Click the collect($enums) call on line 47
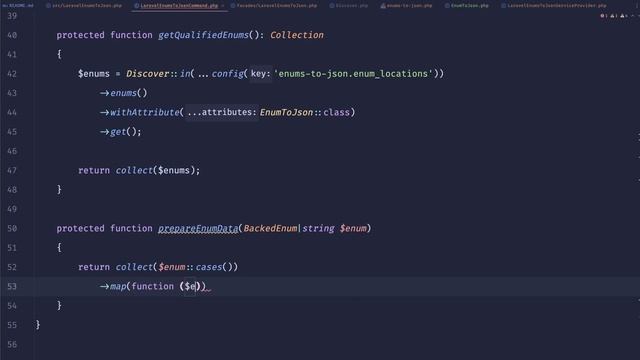The height and width of the screenshot is (360, 640). coord(156,171)
